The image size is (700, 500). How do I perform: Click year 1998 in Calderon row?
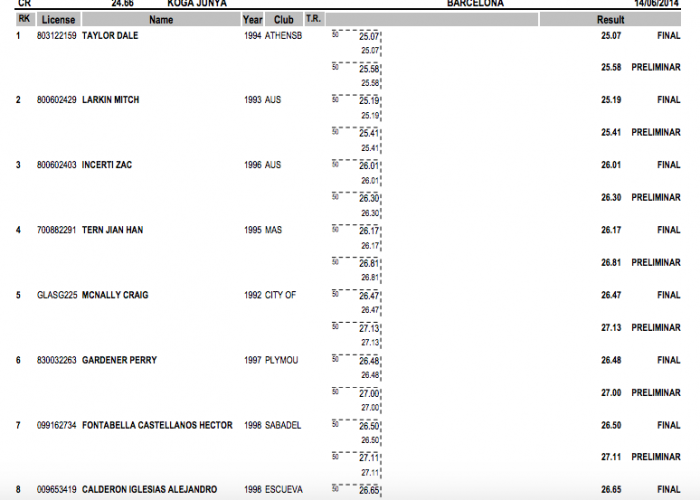[x=253, y=490]
